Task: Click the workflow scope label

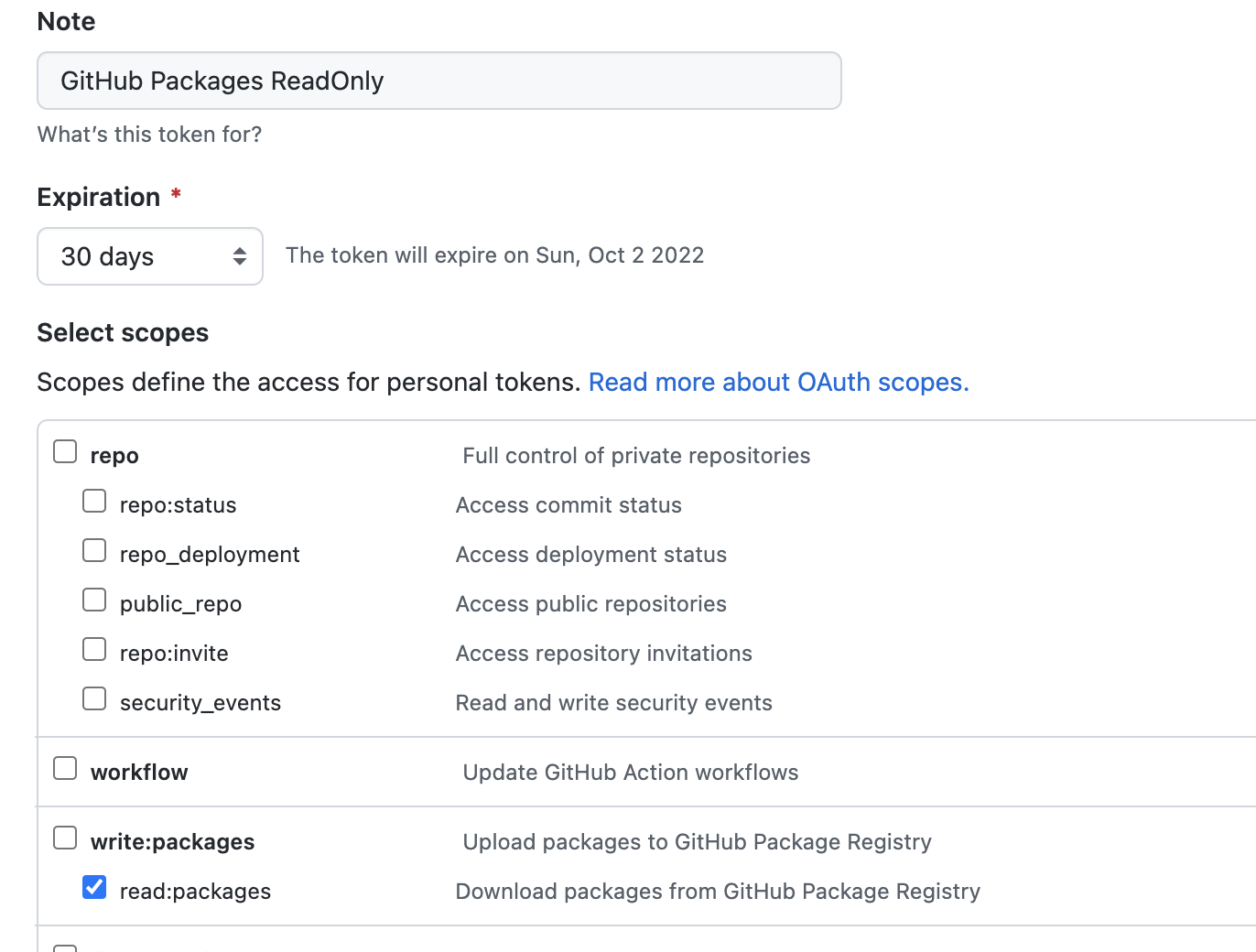Action: tap(139, 773)
